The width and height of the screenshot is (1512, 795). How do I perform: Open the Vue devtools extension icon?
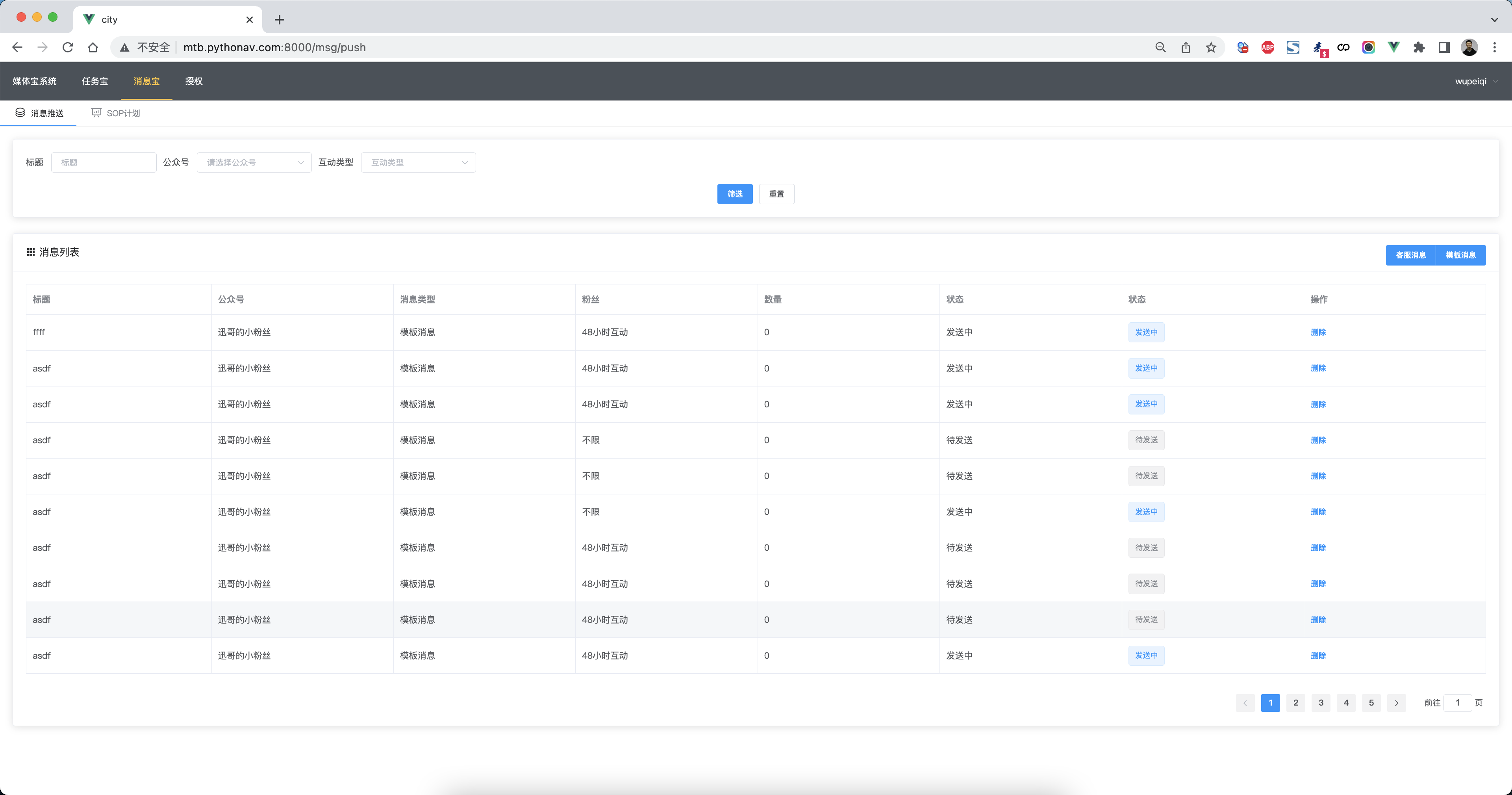click(1393, 48)
